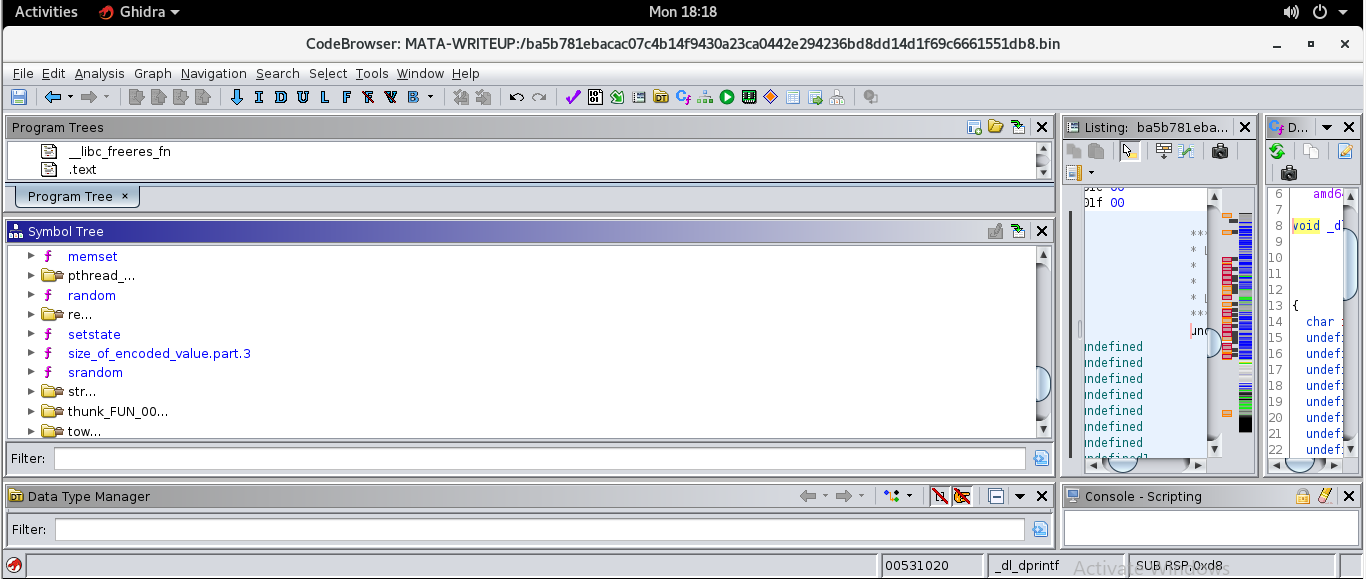Open Data Type Manager conflict mode dropdown
Screen dimensions: 1366x579
[x=909, y=496]
